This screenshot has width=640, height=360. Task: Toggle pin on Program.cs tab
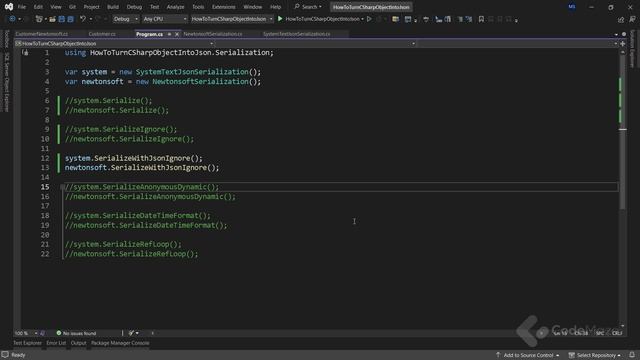169,34
